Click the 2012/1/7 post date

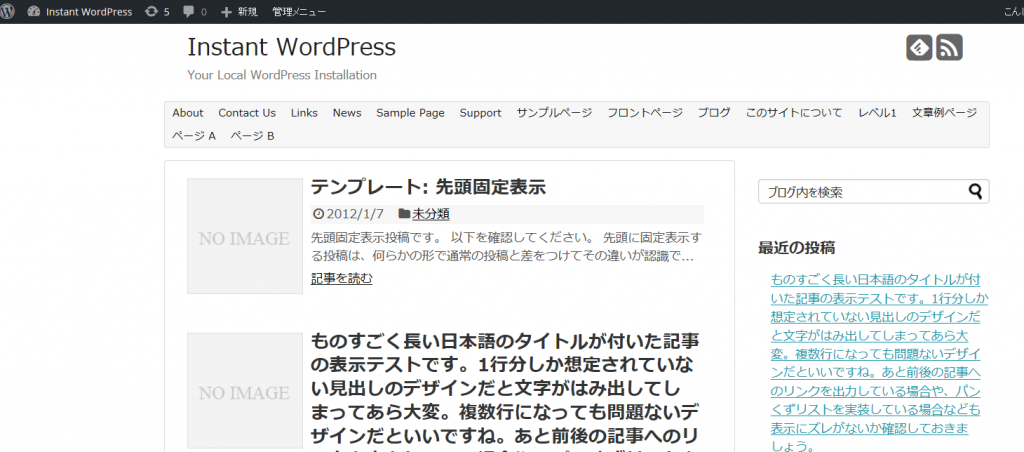point(355,214)
